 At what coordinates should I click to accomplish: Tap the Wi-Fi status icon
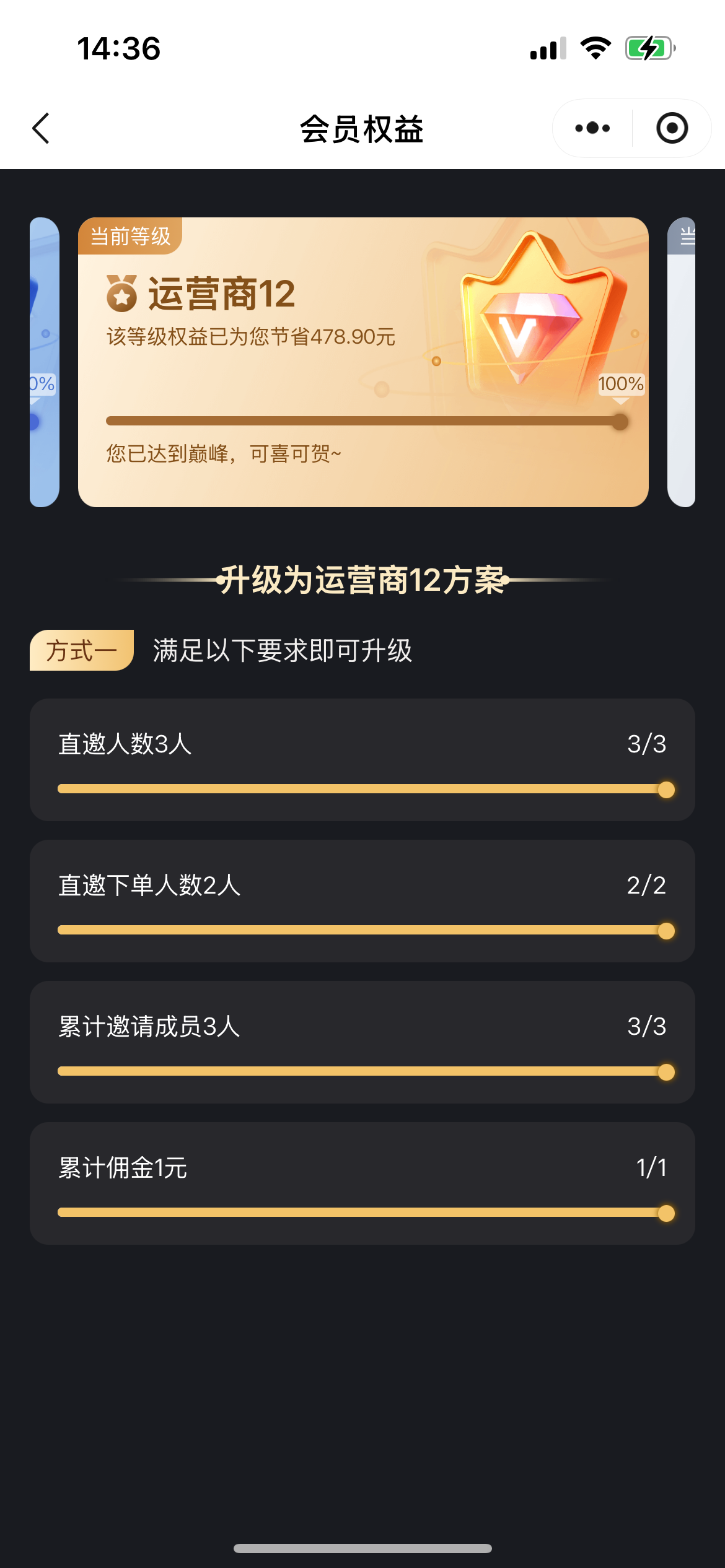coord(595,48)
